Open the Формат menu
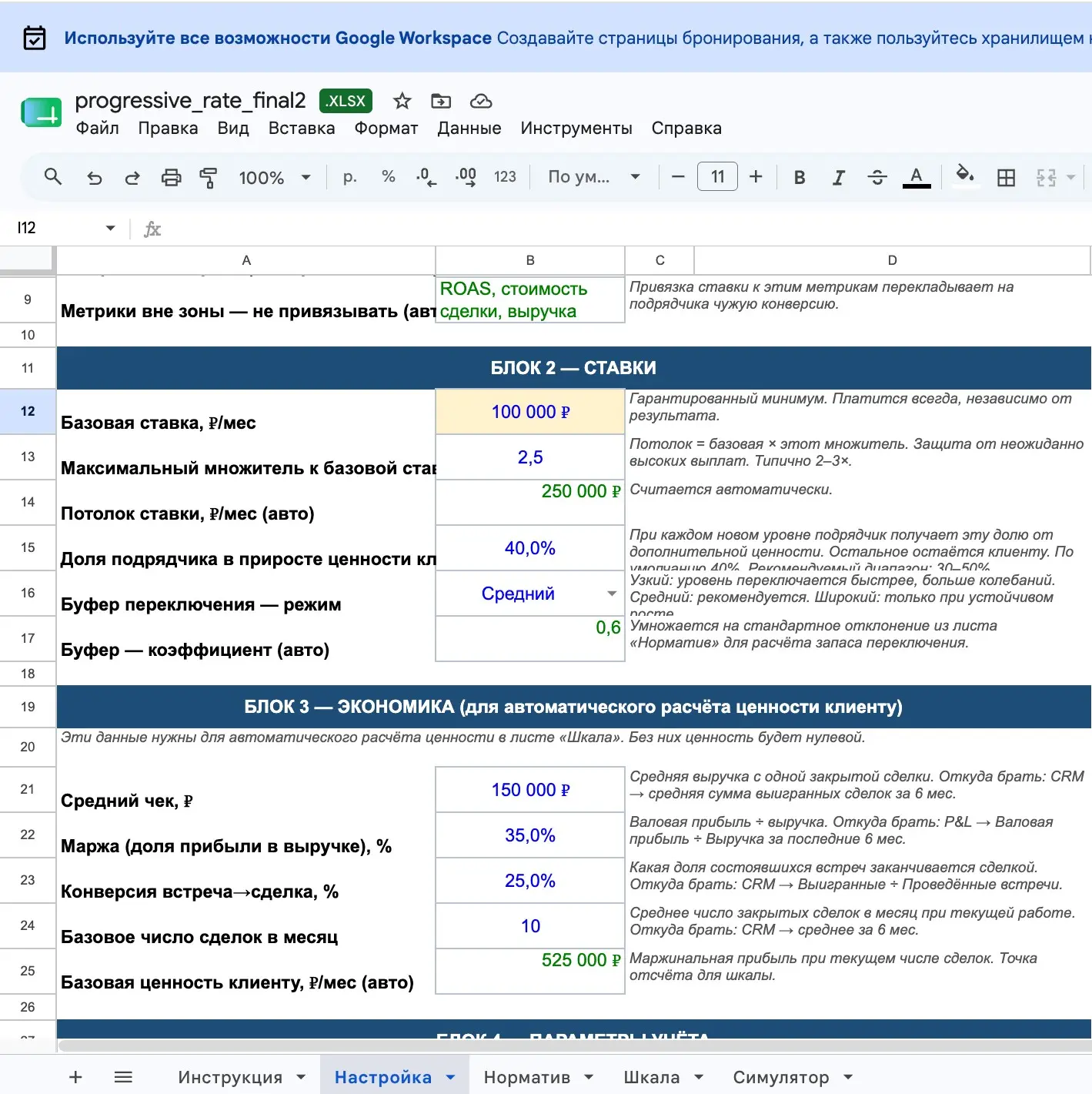The width and height of the screenshot is (1092, 1094). coord(386,128)
